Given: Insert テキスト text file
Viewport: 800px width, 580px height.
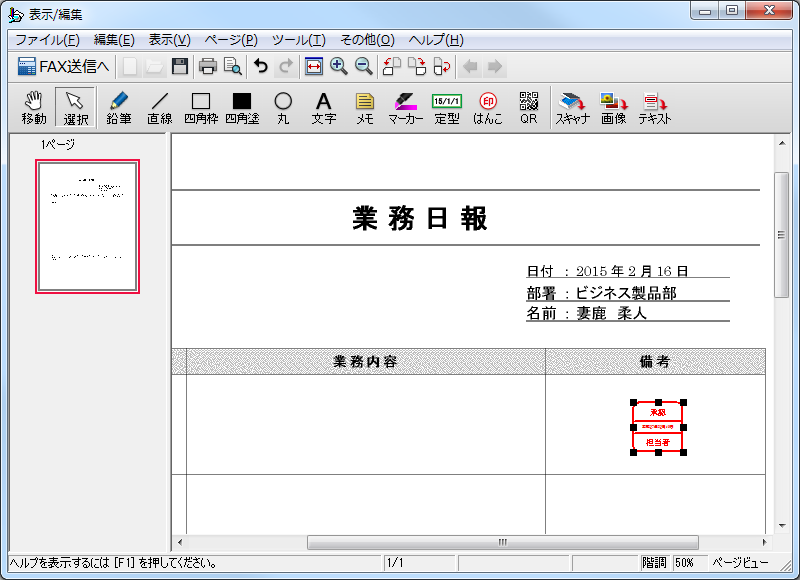Looking at the screenshot, I should [655, 108].
